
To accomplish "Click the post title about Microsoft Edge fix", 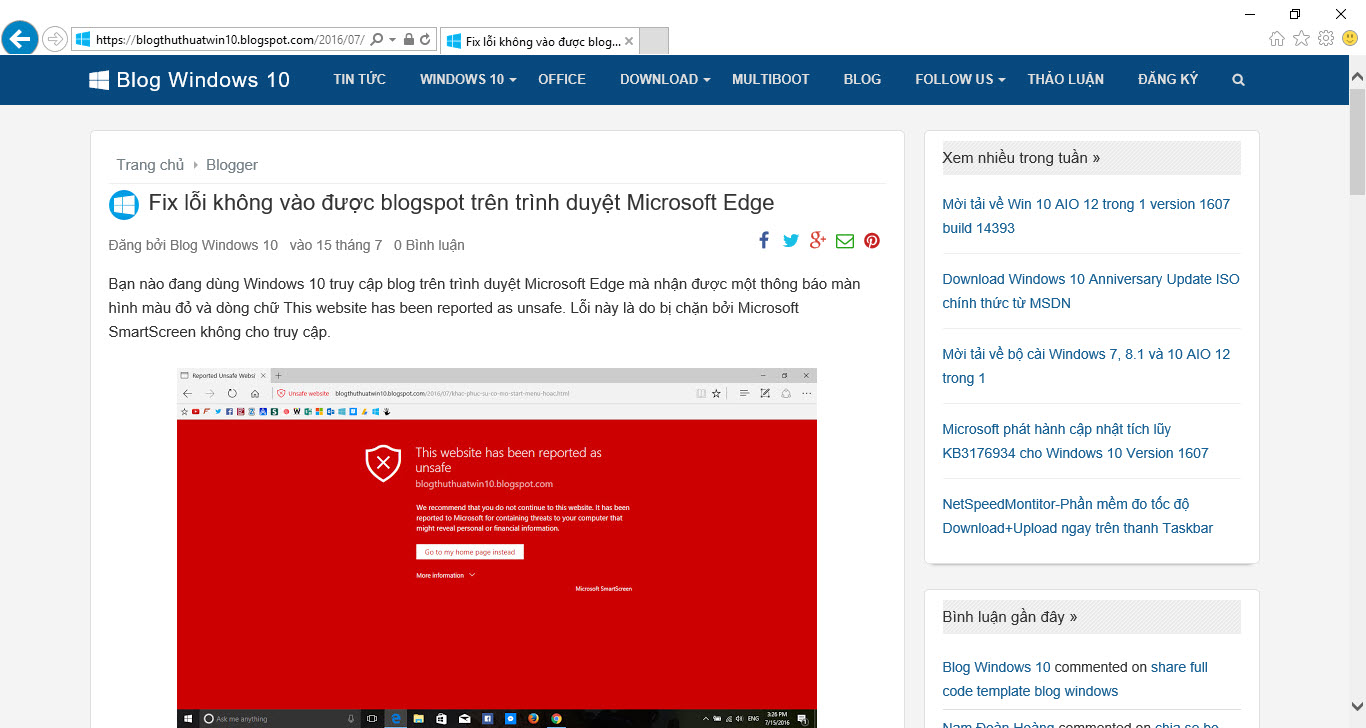I will pos(461,203).
